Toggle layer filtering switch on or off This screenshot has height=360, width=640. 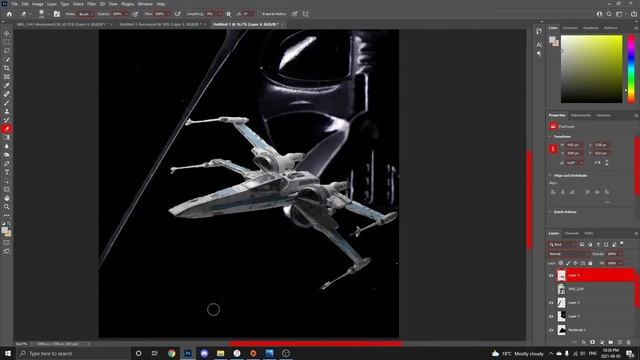(x=622, y=244)
